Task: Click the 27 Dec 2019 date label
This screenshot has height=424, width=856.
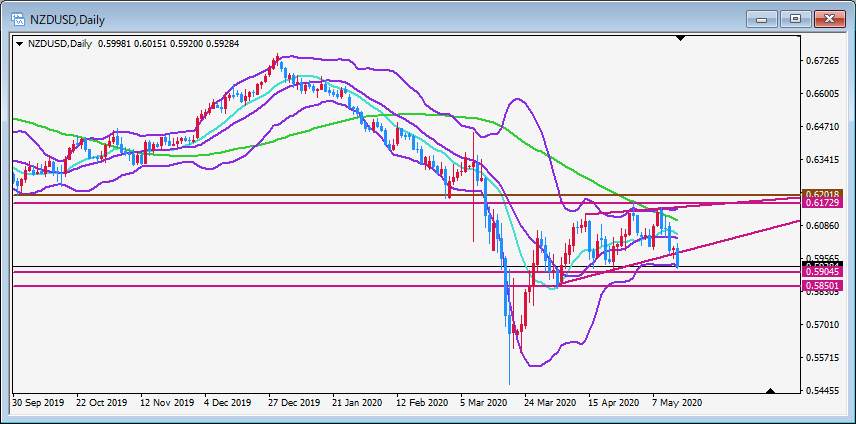Action: (295, 403)
